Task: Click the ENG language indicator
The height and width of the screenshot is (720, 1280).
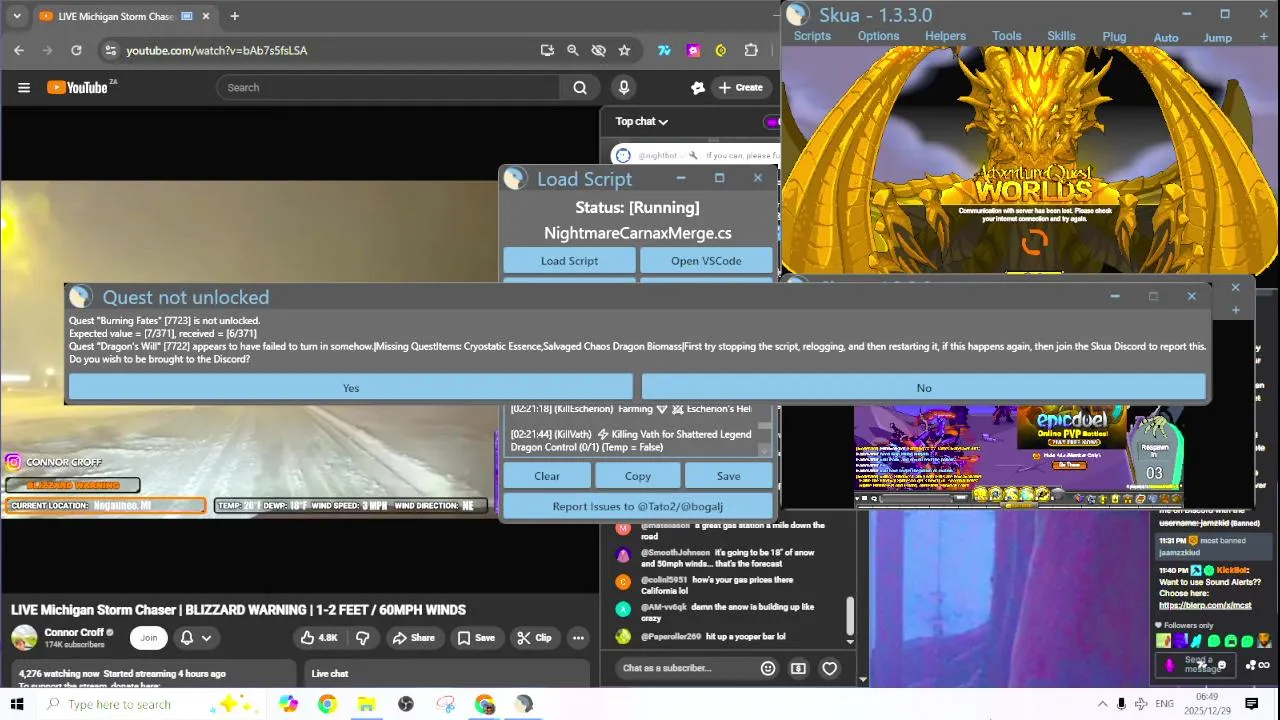Action: coord(1164,704)
